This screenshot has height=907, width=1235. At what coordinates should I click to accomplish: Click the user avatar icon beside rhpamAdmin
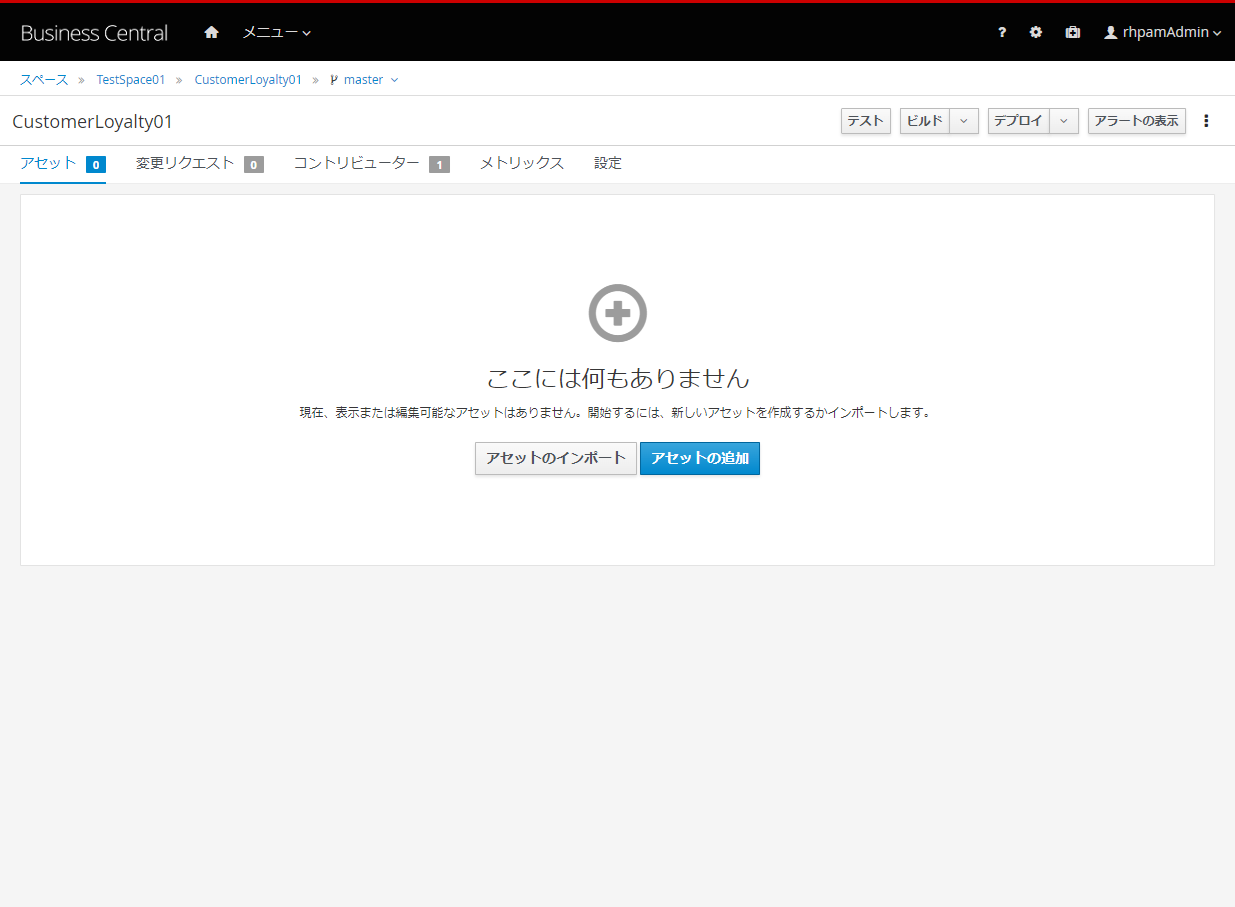[1110, 33]
